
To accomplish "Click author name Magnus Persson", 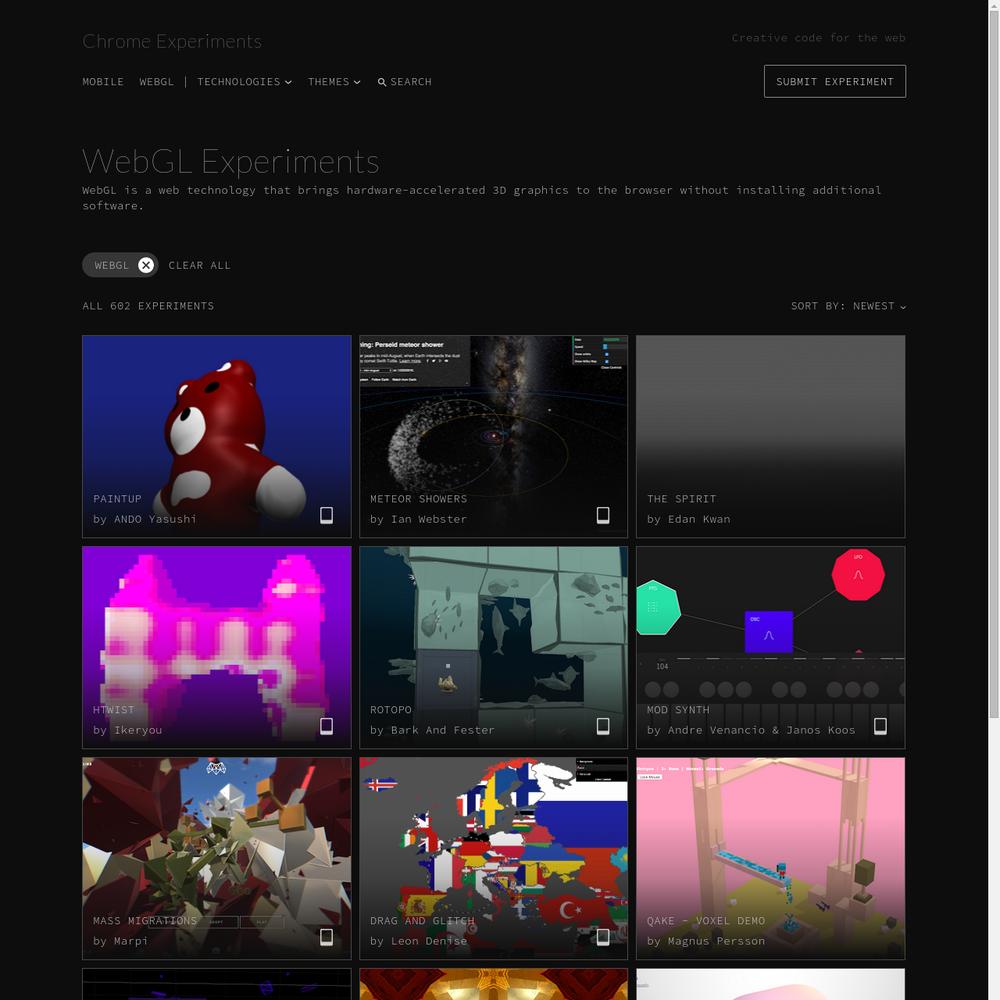I will point(716,941).
